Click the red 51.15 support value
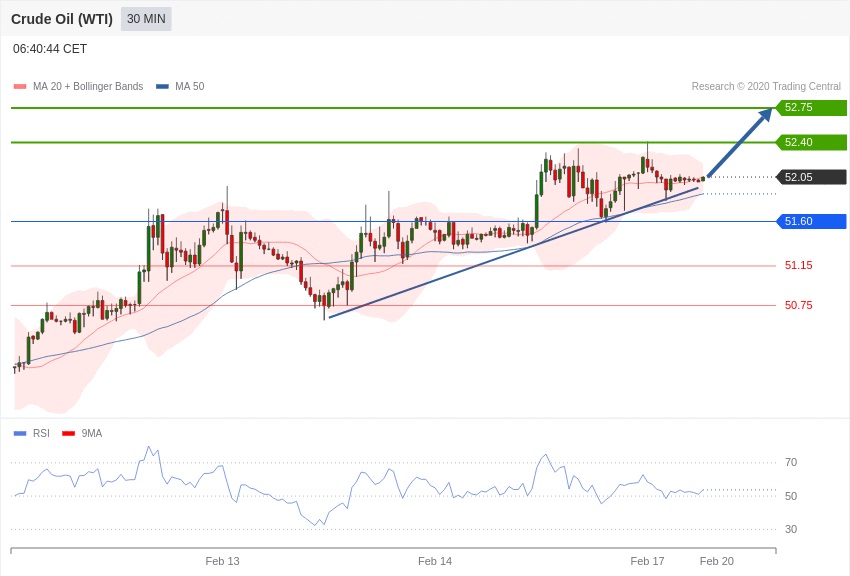Viewport: 850px width, 576px height. [799, 265]
